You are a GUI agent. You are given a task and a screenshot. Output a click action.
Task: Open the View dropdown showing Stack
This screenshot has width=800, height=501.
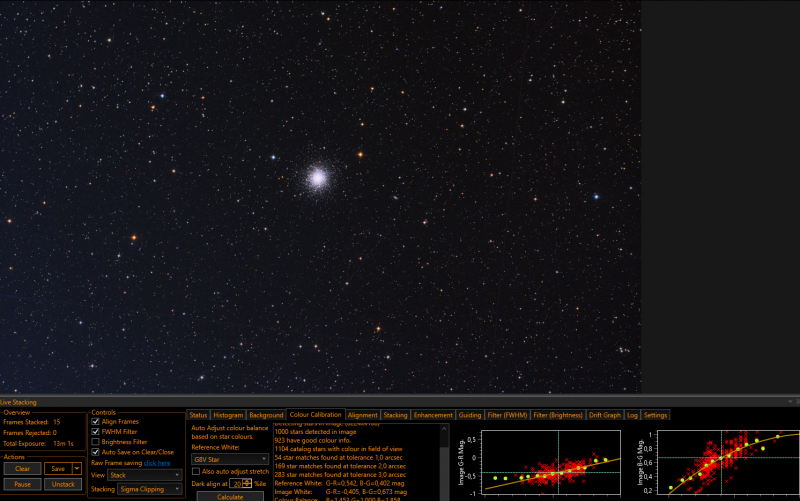pos(144,475)
